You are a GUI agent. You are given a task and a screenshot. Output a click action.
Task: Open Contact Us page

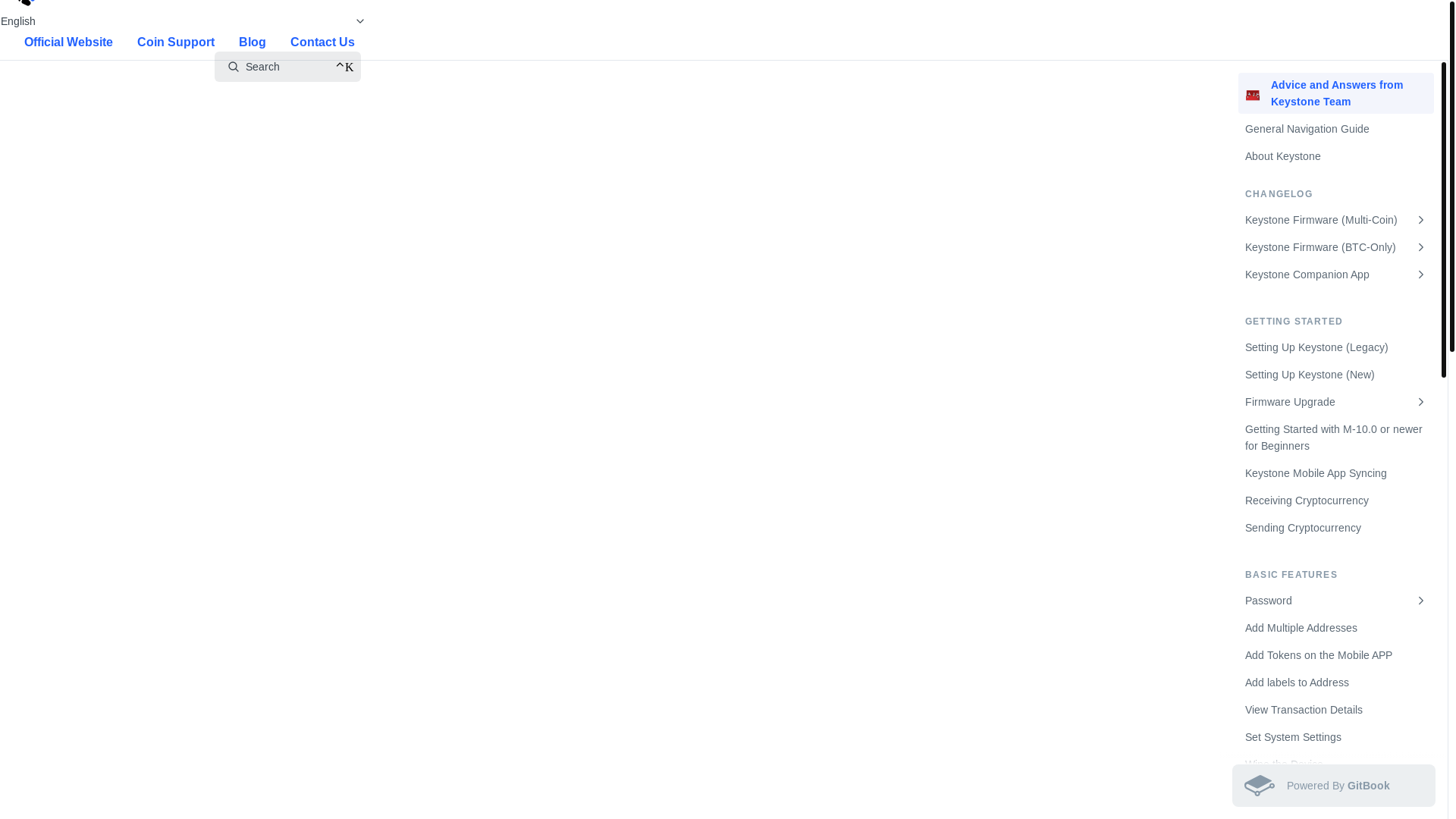pos(322,42)
